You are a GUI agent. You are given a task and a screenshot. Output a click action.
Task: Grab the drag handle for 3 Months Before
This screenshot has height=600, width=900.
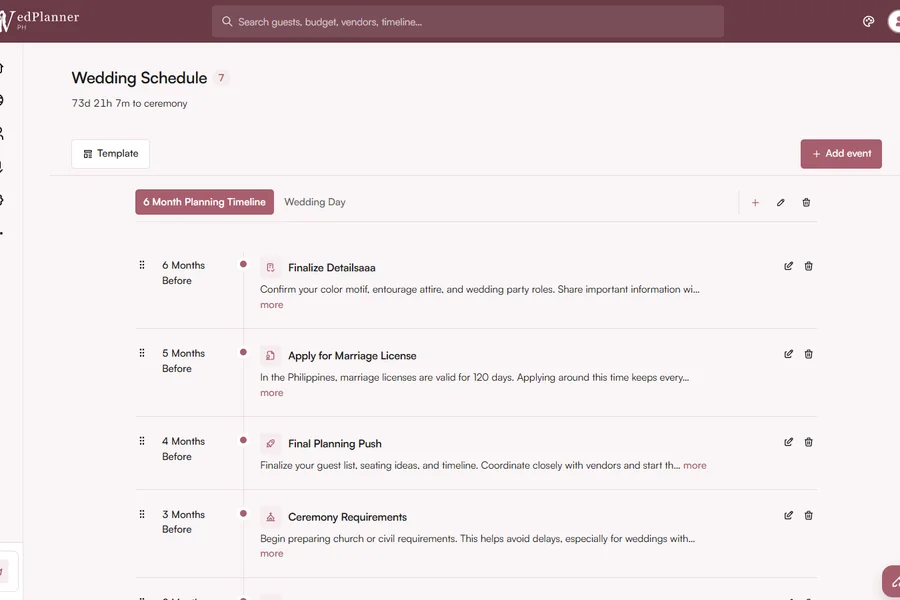click(x=142, y=514)
